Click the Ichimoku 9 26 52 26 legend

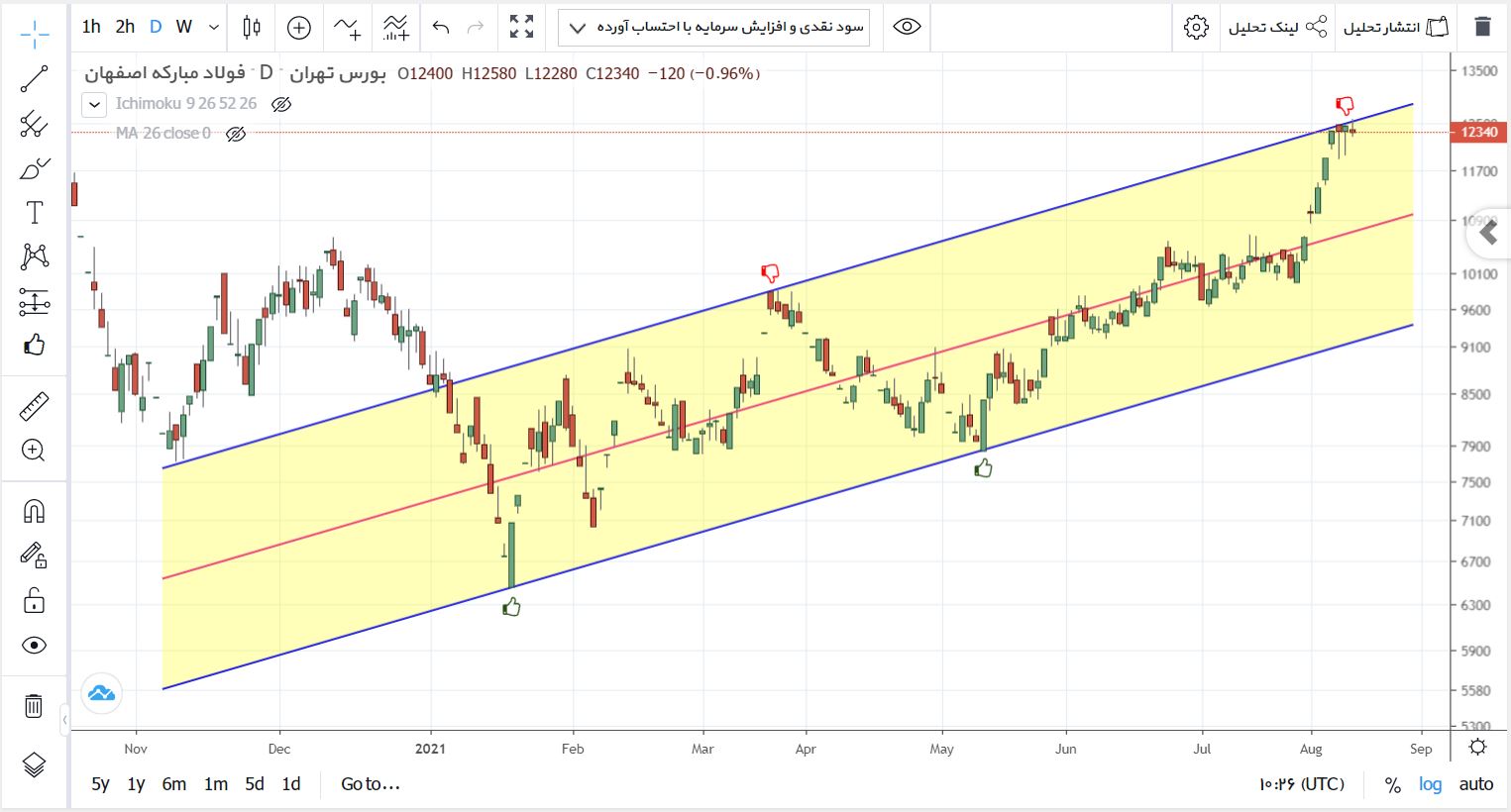[x=186, y=103]
